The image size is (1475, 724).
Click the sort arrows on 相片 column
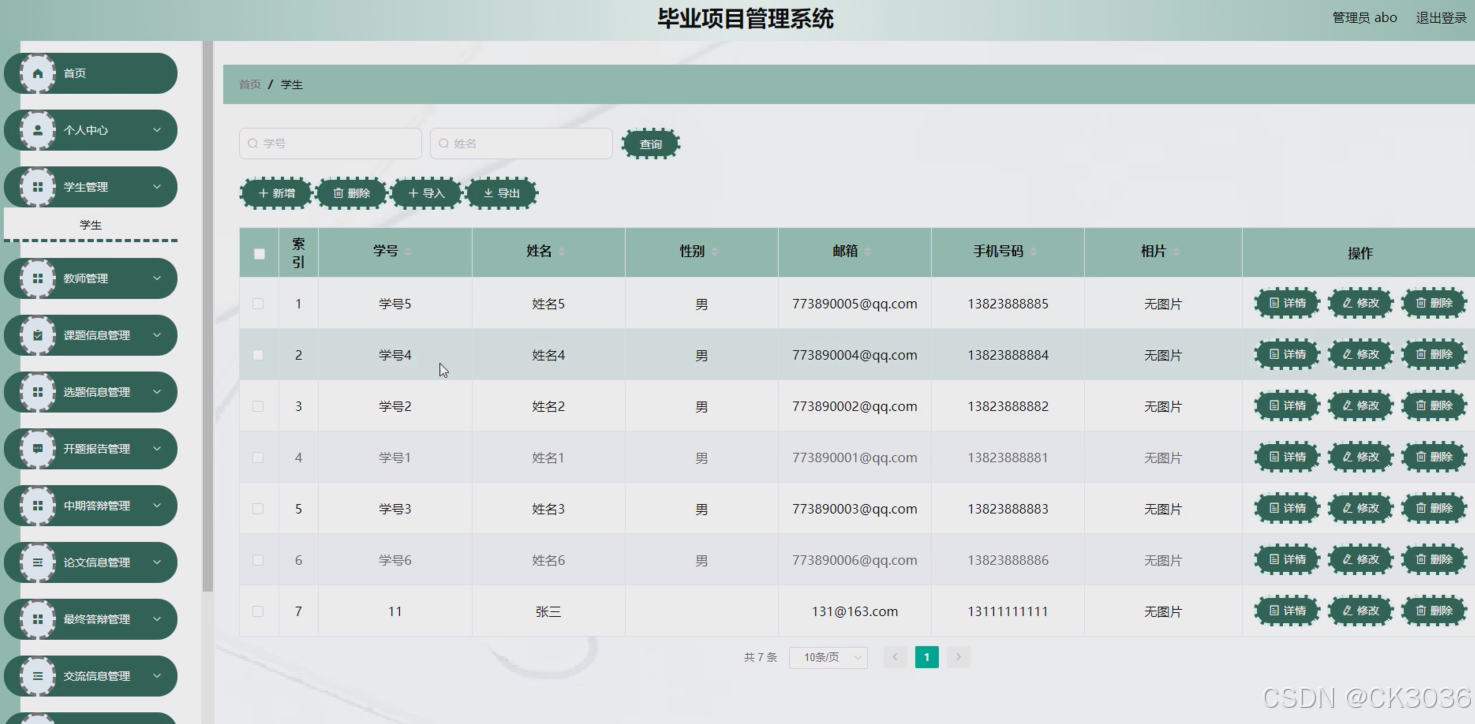tap(1175, 252)
